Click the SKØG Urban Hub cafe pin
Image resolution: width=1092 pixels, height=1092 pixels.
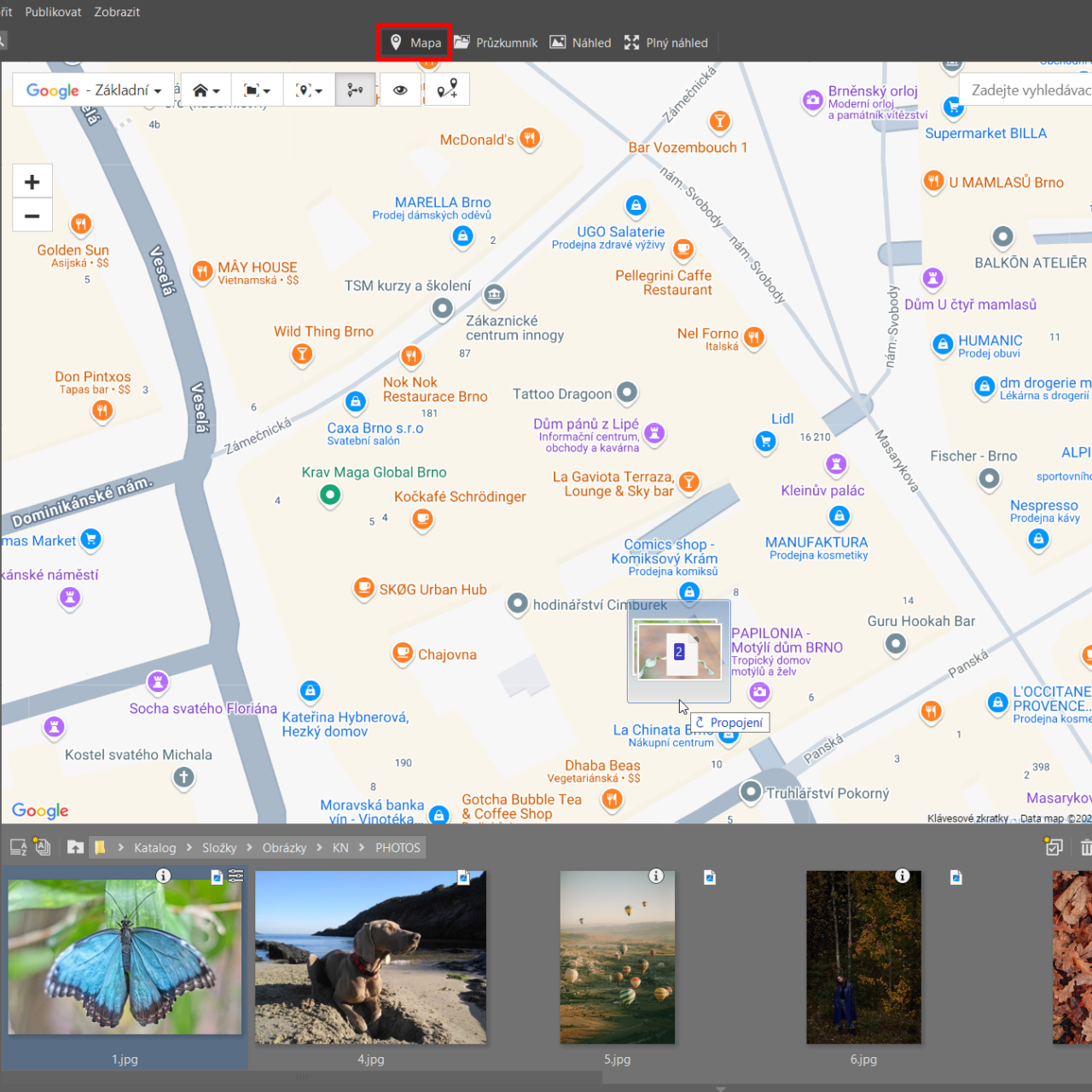click(364, 588)
